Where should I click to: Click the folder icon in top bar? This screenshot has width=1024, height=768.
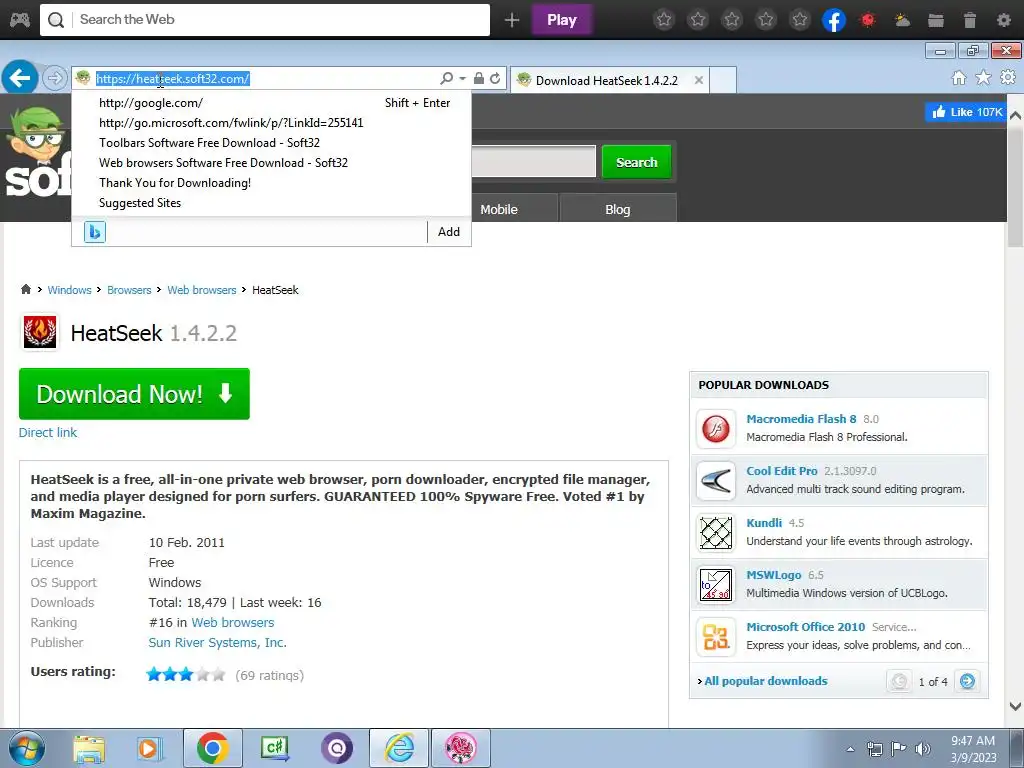936,20
